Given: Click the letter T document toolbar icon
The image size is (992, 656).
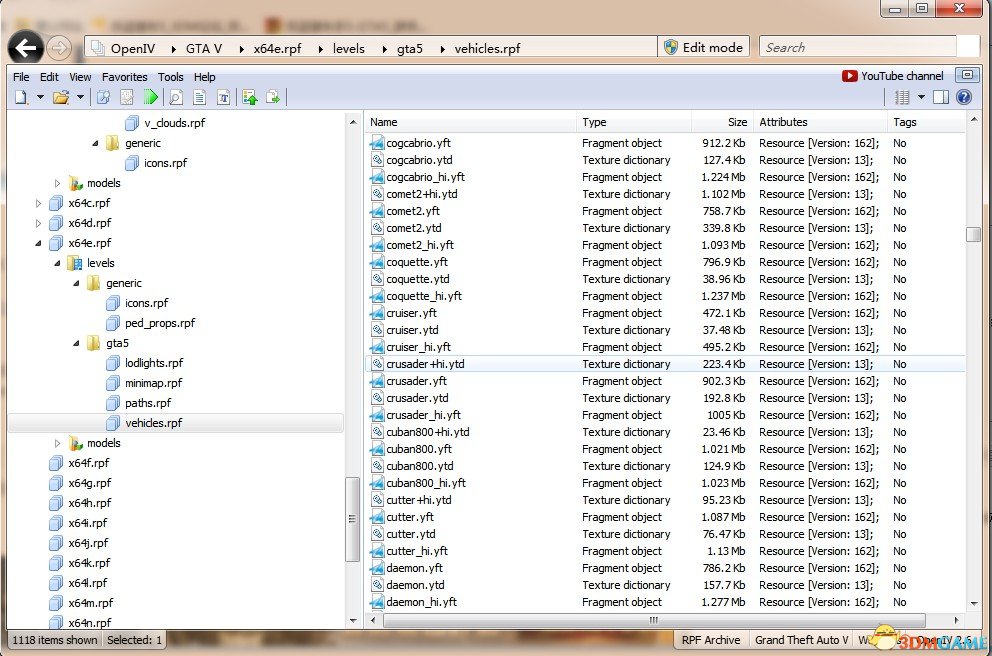Looking at the screenshot, I should tap(223, 97).
